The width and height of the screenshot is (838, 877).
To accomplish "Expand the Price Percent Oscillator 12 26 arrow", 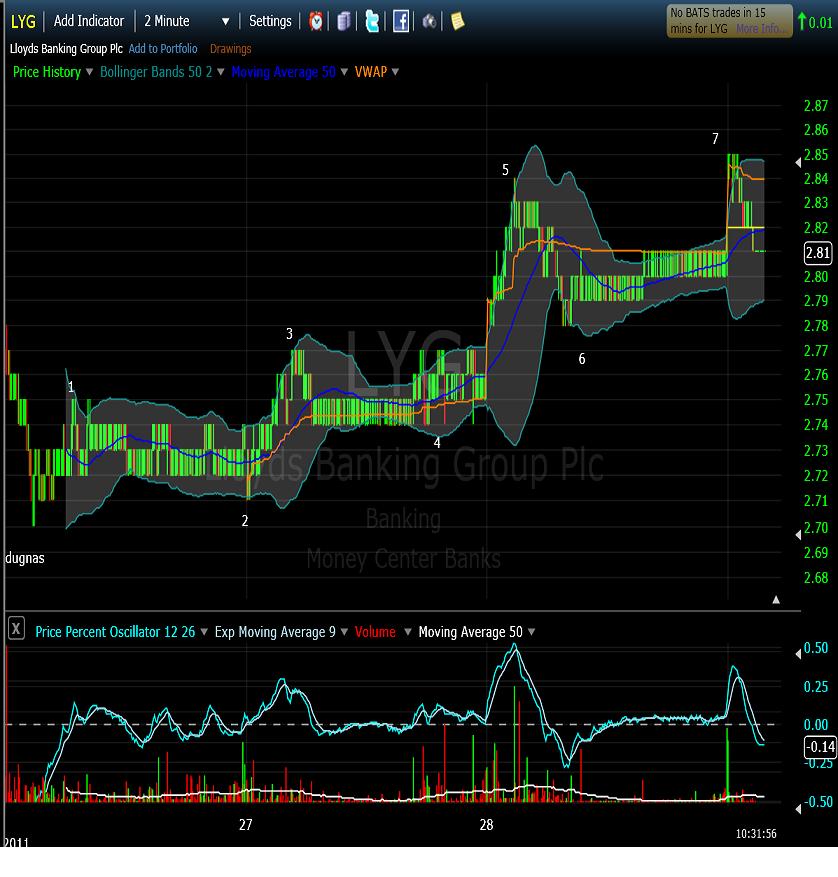I will click(204, 632).
